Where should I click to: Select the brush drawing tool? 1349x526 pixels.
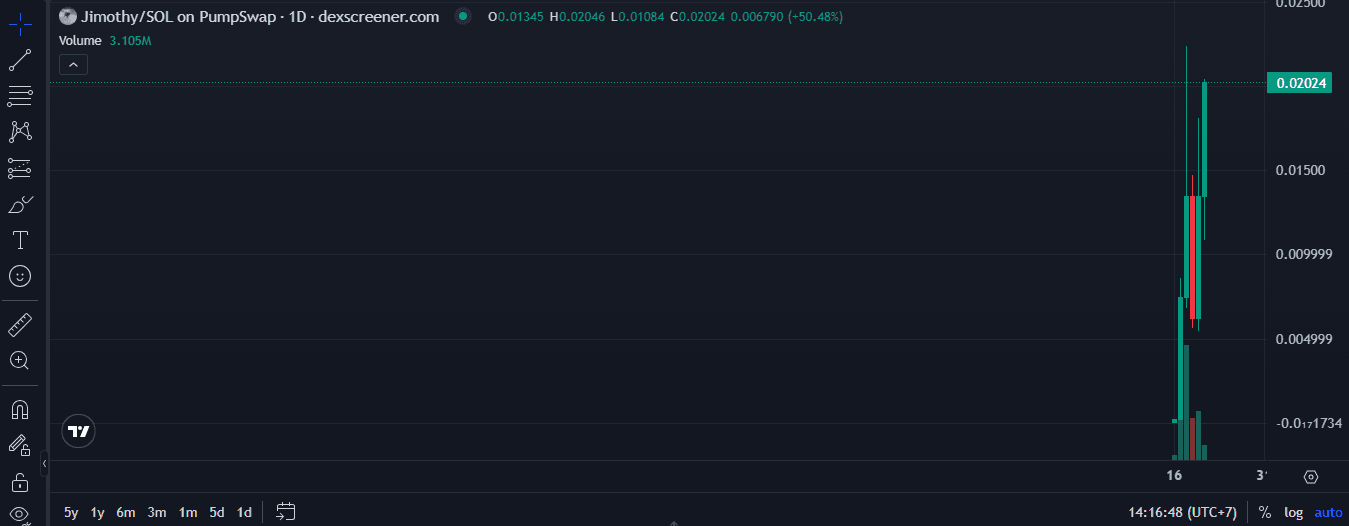[x=20, y=204]
